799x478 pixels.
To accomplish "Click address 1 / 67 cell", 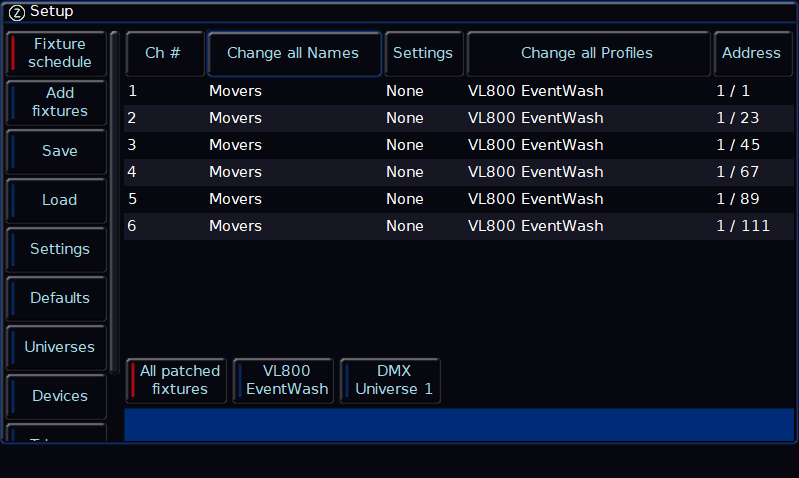I will coord(738,172).
